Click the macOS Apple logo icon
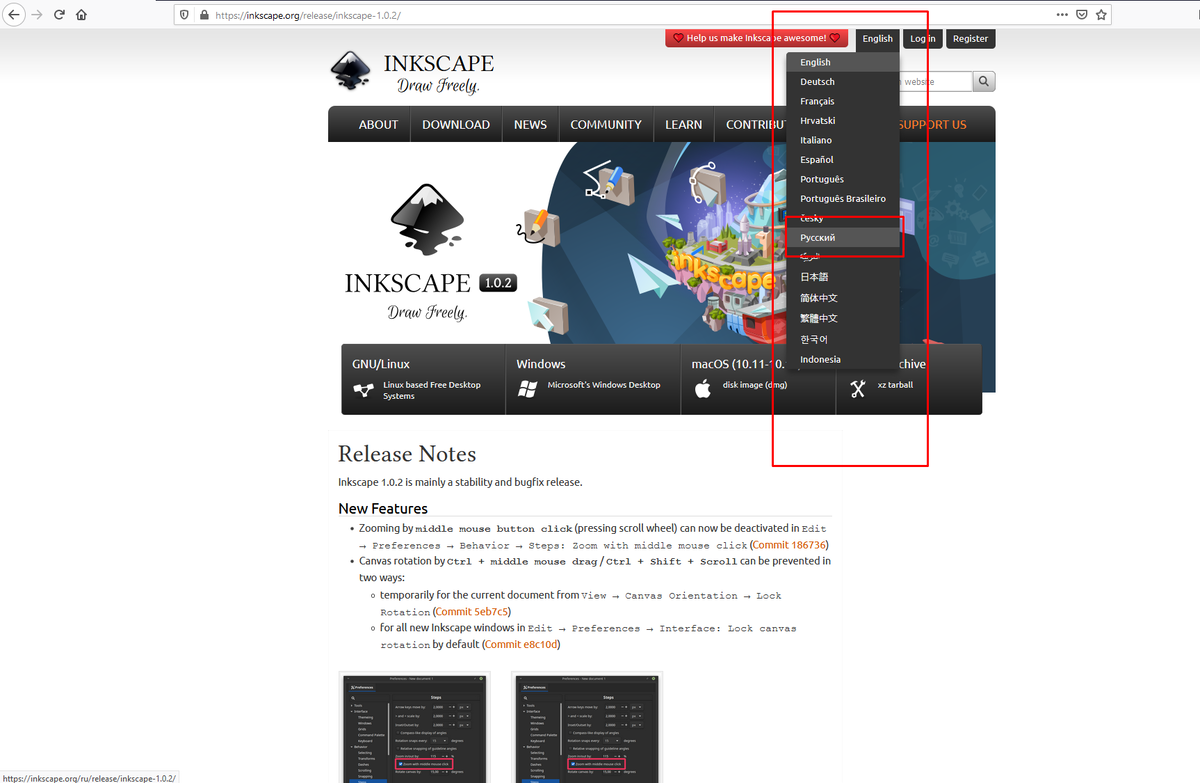Image resolution: width=1200 pixels, height=783 pixels. click(x=702, y=389)
